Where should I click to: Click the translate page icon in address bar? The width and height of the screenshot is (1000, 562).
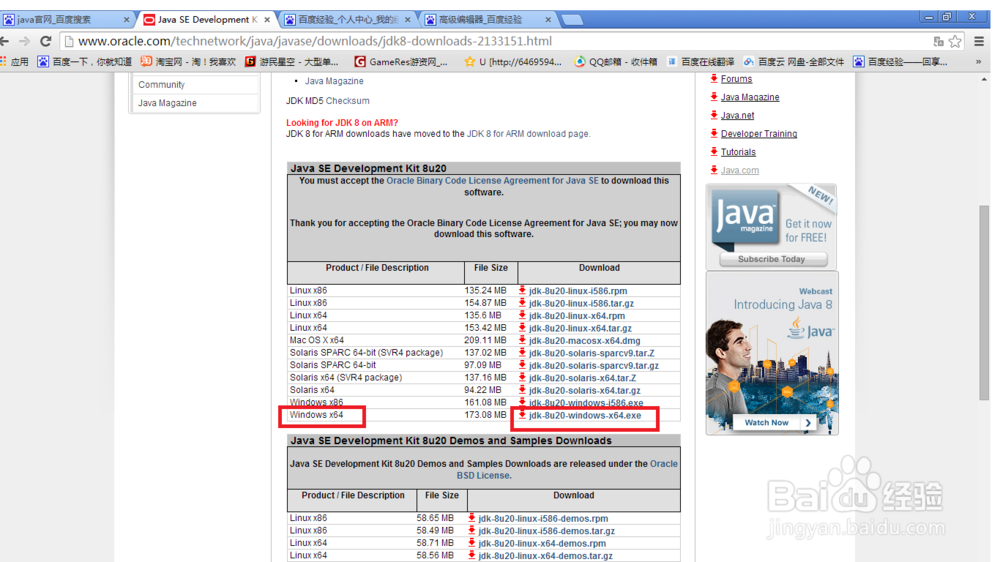coord(938,41)
